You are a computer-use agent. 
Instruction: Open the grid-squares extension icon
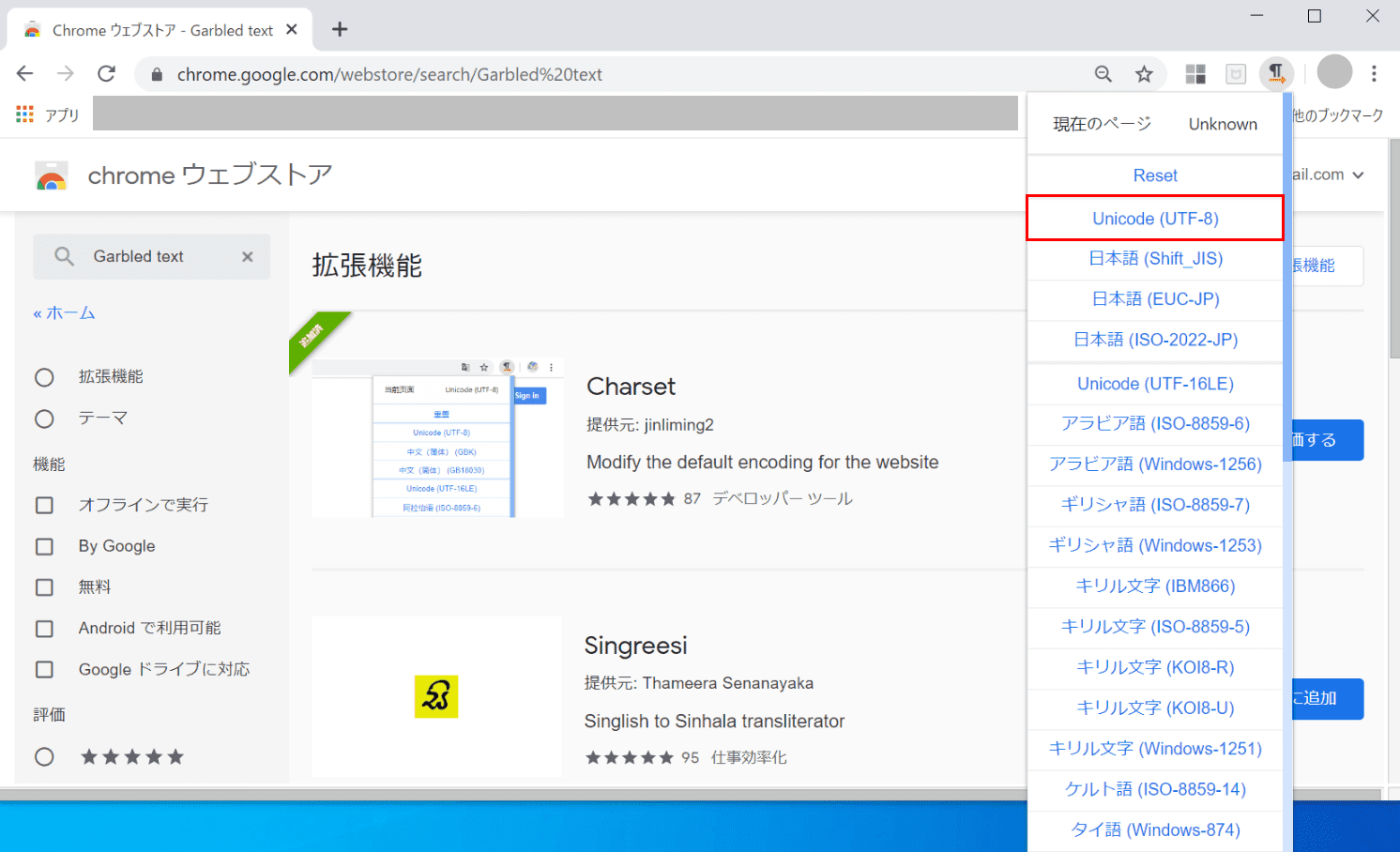[x=1195, y=74]
